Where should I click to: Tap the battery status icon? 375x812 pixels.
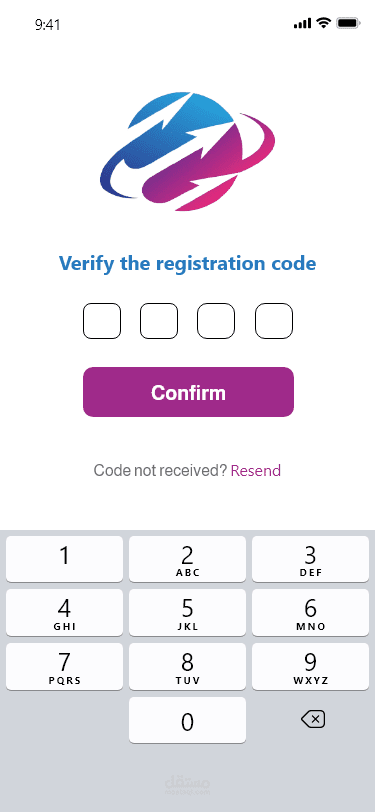348,23
